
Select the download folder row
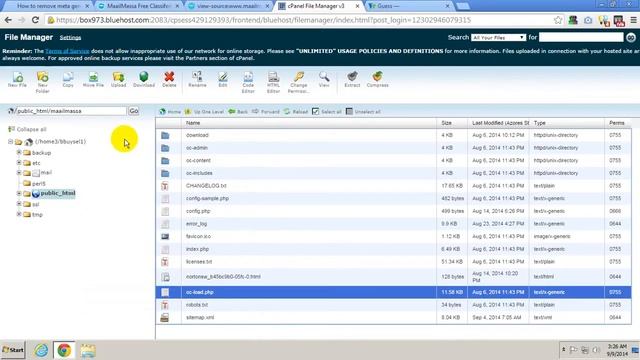[x=393, y=135]
